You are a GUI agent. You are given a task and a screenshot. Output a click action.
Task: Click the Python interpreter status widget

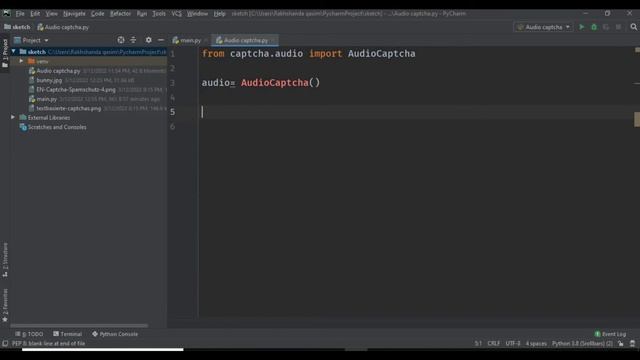pyautogui.click(x=582, y=343)
